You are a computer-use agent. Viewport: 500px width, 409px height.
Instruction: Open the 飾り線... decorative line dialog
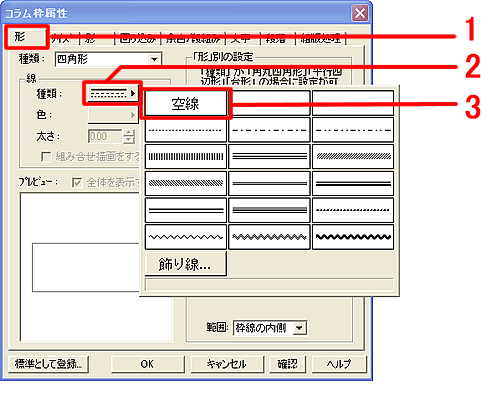tap(186, 264)
